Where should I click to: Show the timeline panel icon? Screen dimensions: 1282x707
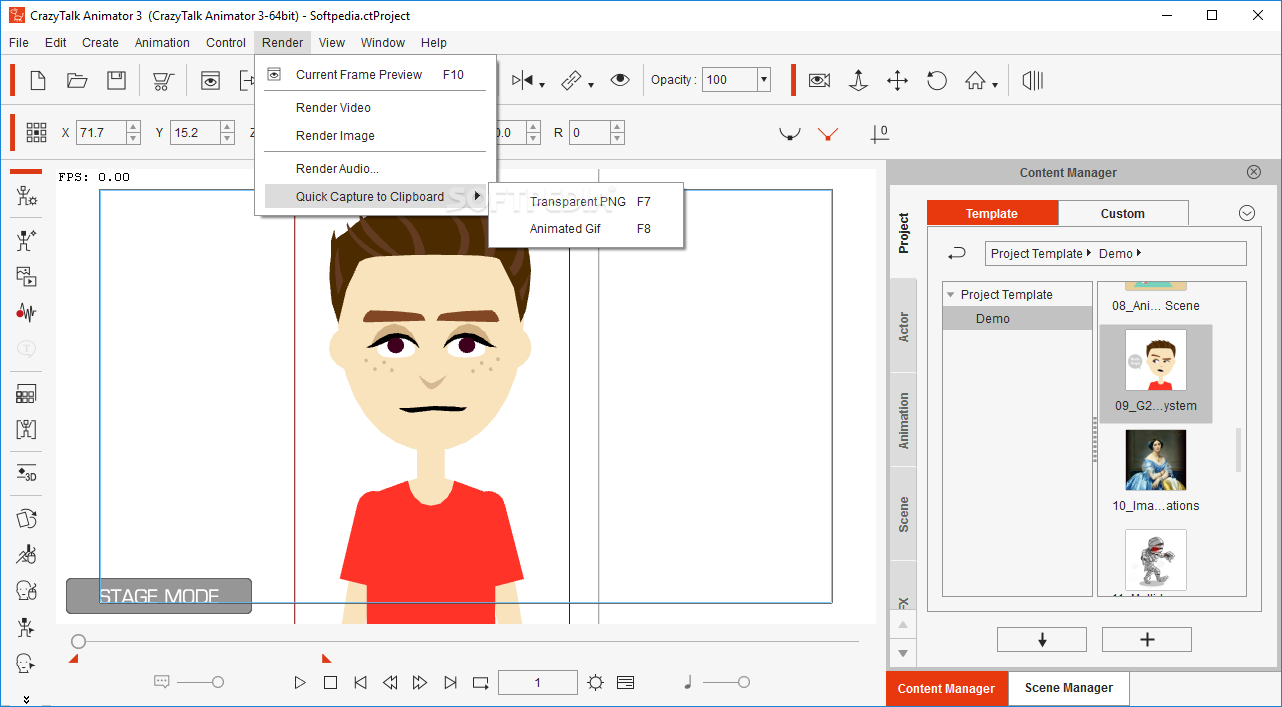[626, 683]
